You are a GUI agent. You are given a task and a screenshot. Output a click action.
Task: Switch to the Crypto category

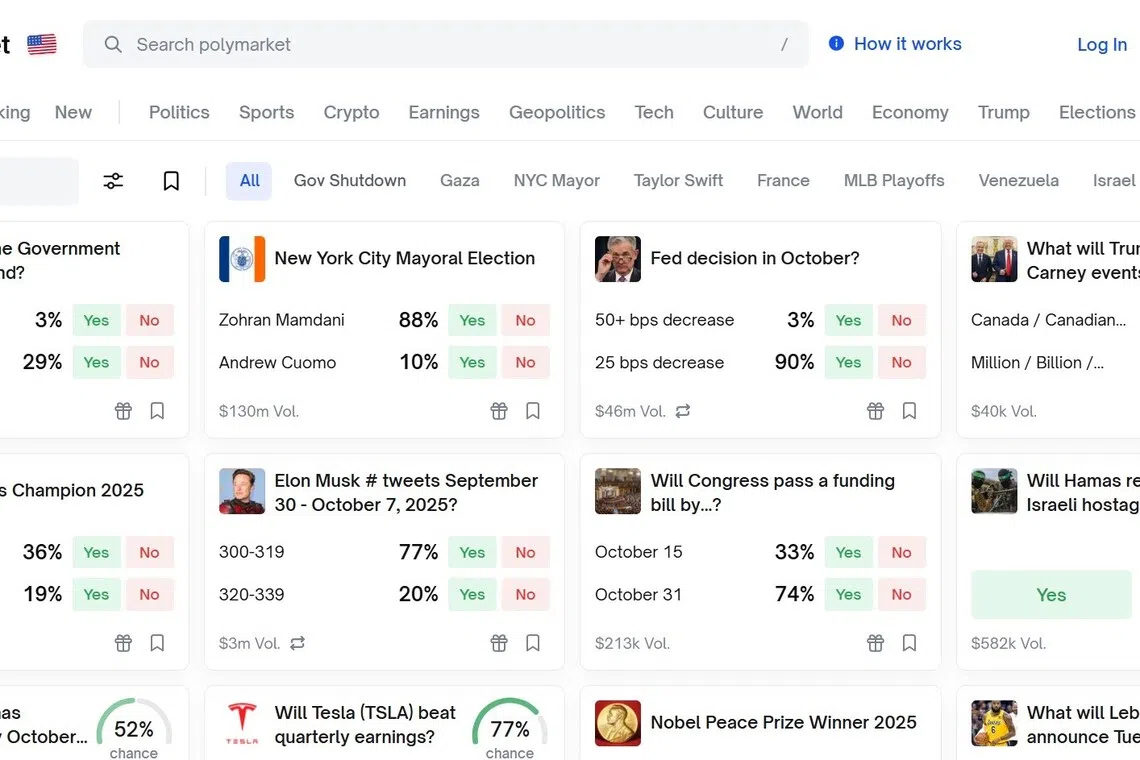point(351,112)
